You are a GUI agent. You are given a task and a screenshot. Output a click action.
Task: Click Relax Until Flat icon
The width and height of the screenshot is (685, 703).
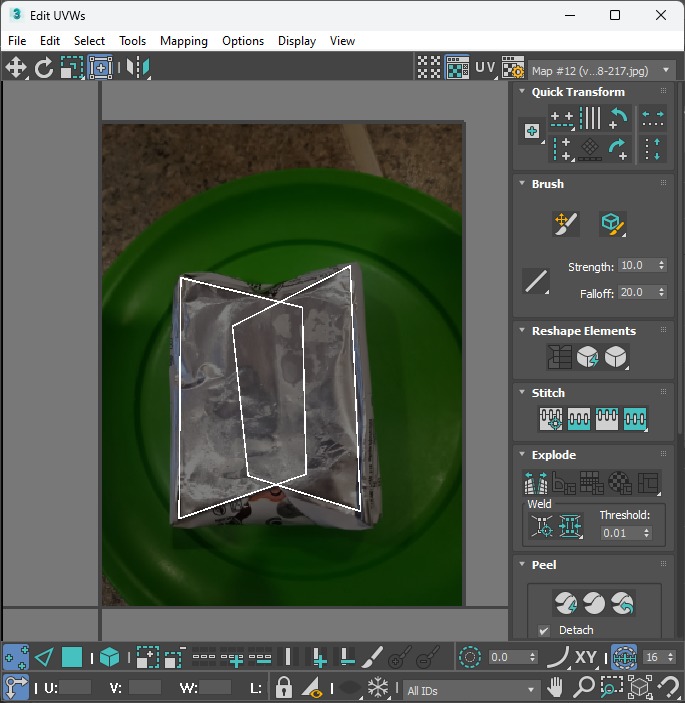587,357
